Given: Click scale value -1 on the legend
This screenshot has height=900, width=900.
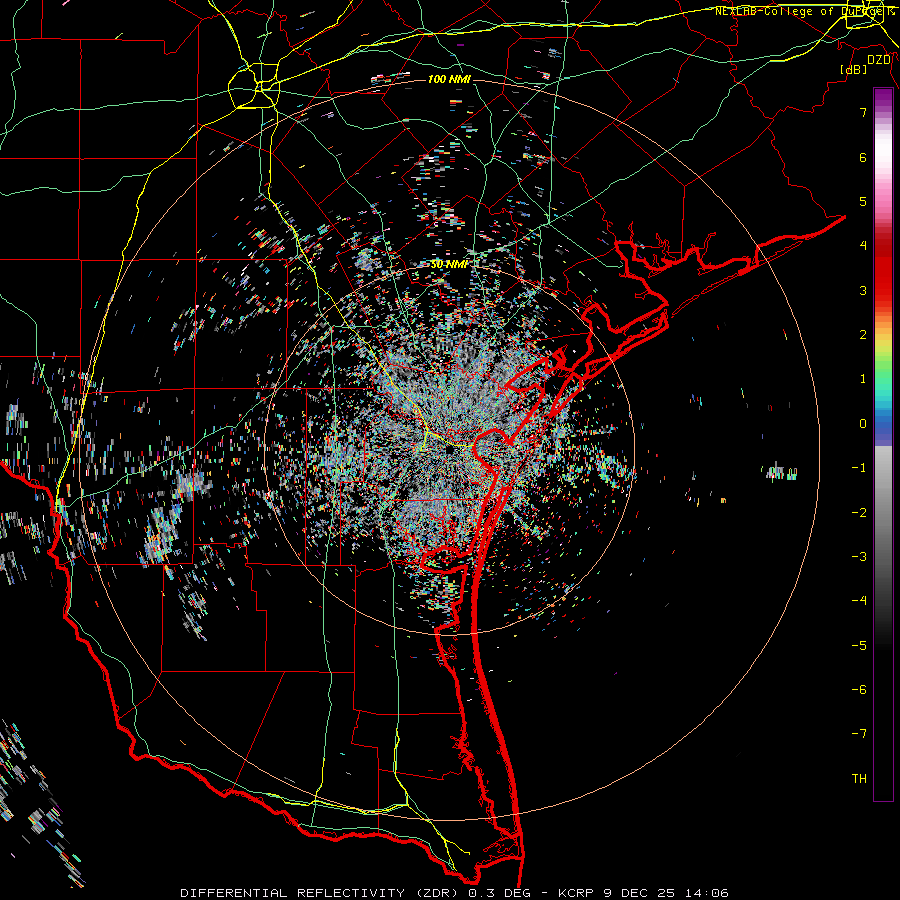Looking at the screenshot, I should [859, 468].
